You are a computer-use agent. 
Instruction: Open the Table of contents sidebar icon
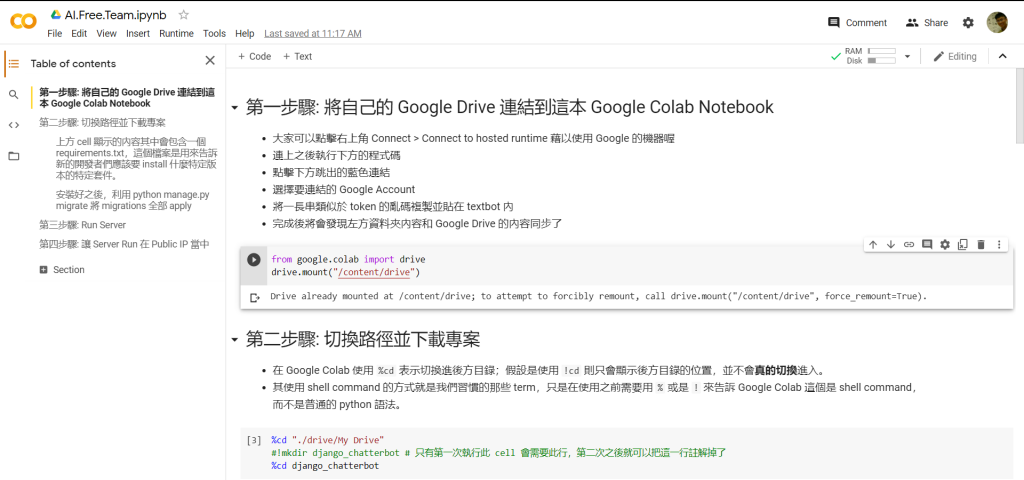coord(14,63)
